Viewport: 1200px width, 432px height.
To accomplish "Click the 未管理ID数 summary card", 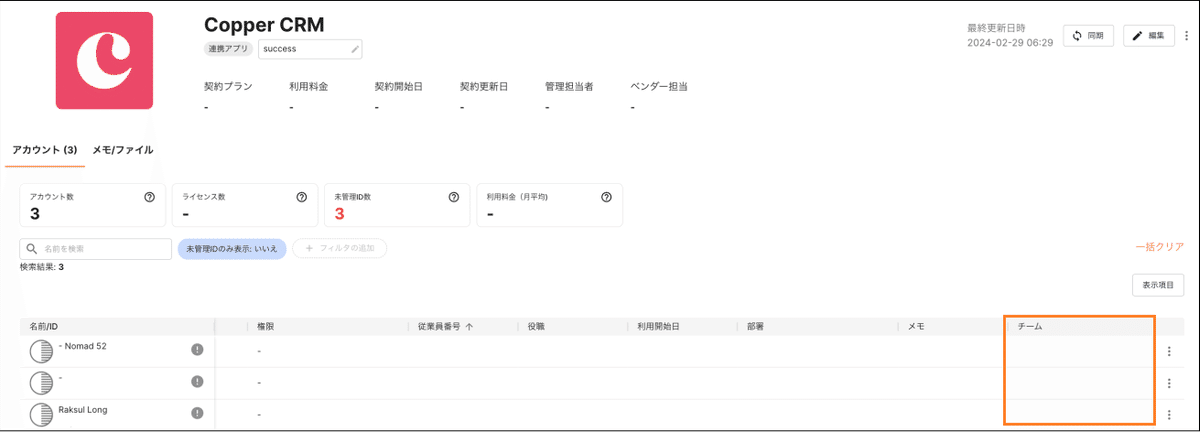I will pos(396,205).
